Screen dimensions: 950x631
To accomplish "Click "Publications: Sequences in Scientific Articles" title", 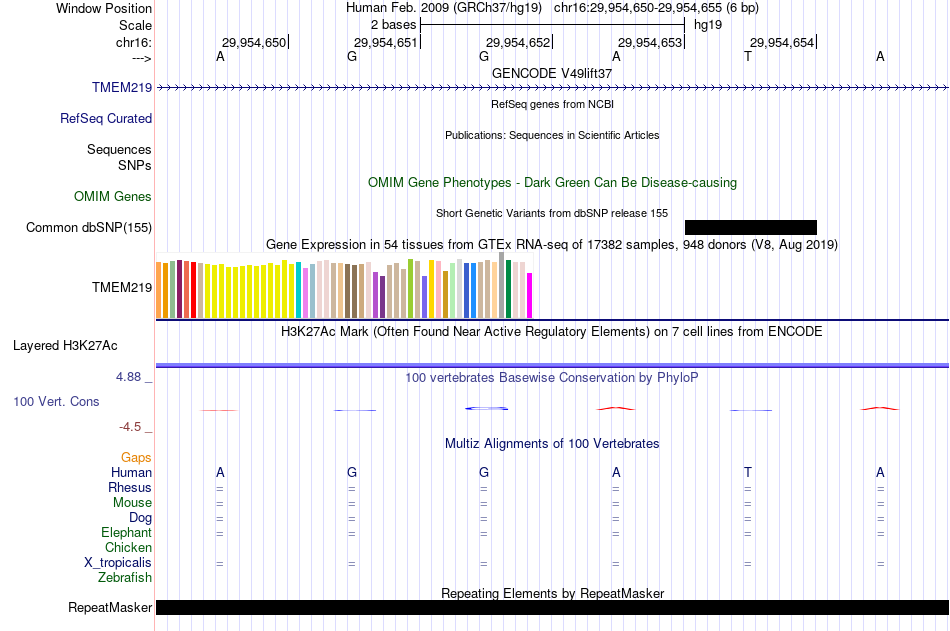I will [x=552, y=135].
